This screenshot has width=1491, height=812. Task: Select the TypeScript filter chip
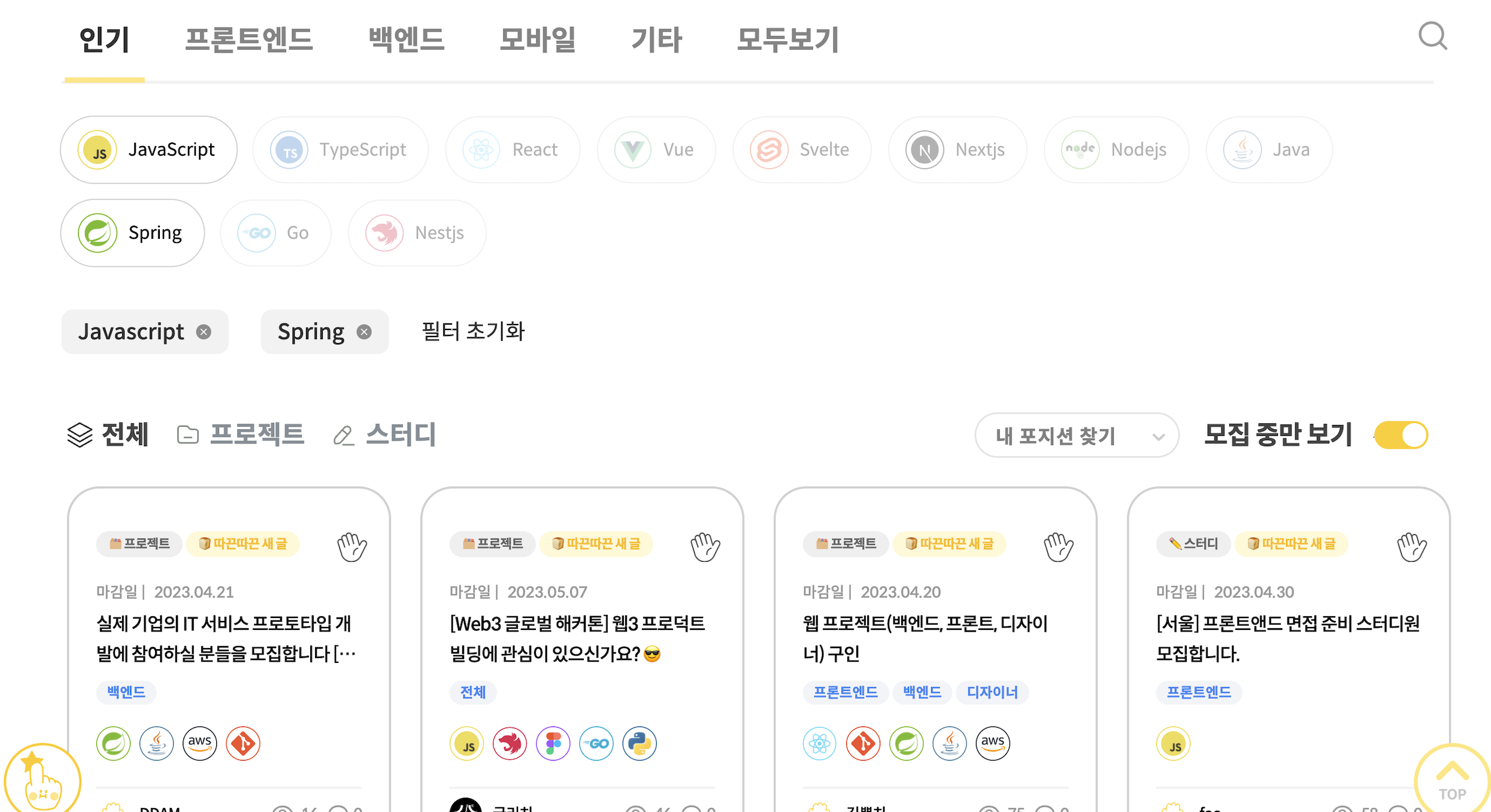tap(340, 150)
